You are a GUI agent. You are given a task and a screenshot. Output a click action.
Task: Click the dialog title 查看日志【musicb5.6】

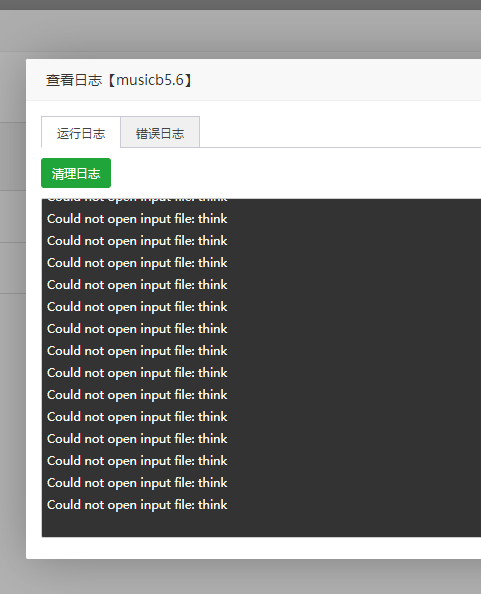pos(119,80)
